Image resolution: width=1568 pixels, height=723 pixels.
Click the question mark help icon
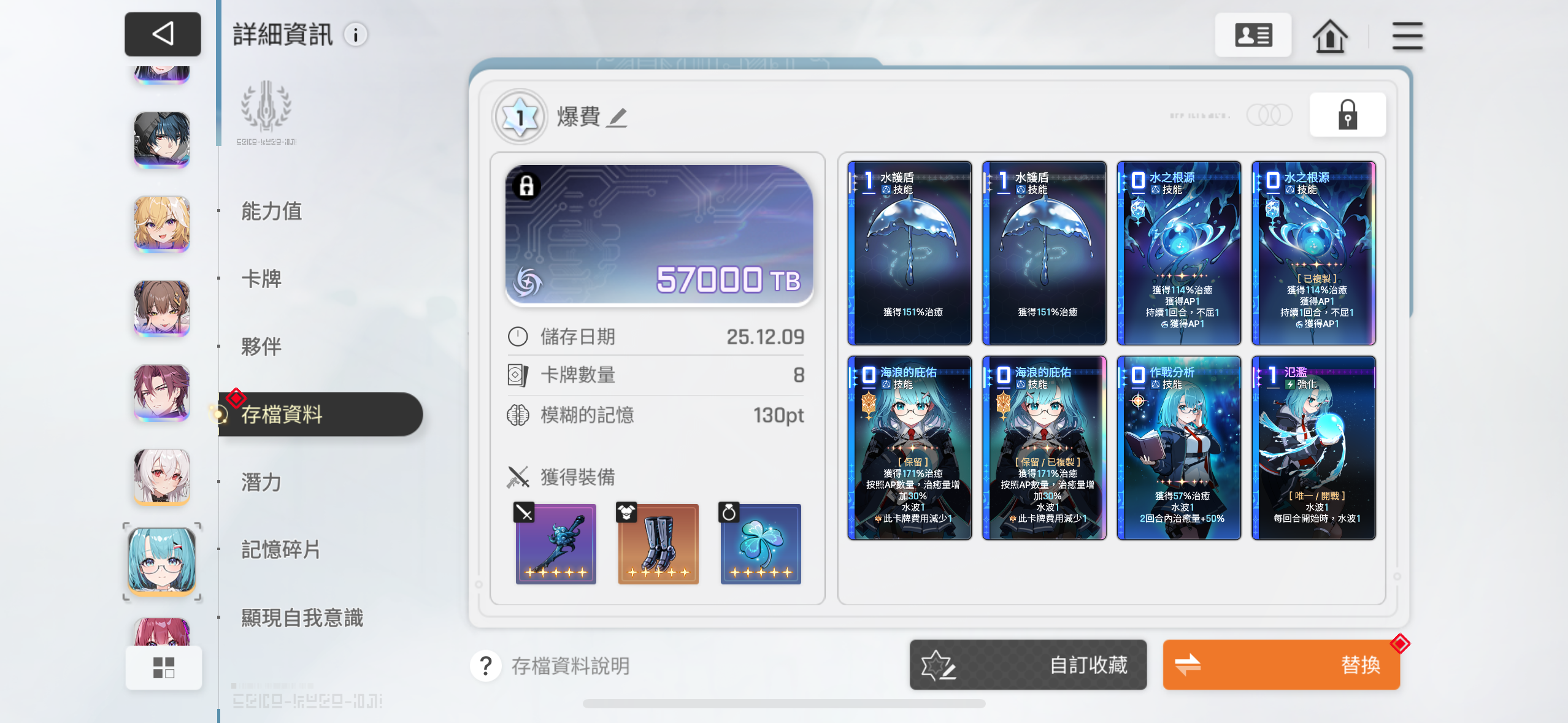click(486, 665)
